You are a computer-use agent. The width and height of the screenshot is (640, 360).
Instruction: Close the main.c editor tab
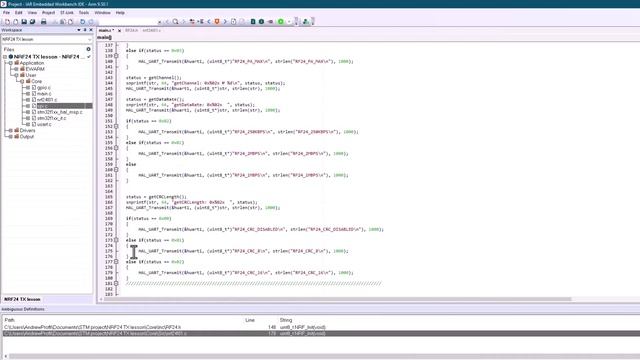pos(119,31)
